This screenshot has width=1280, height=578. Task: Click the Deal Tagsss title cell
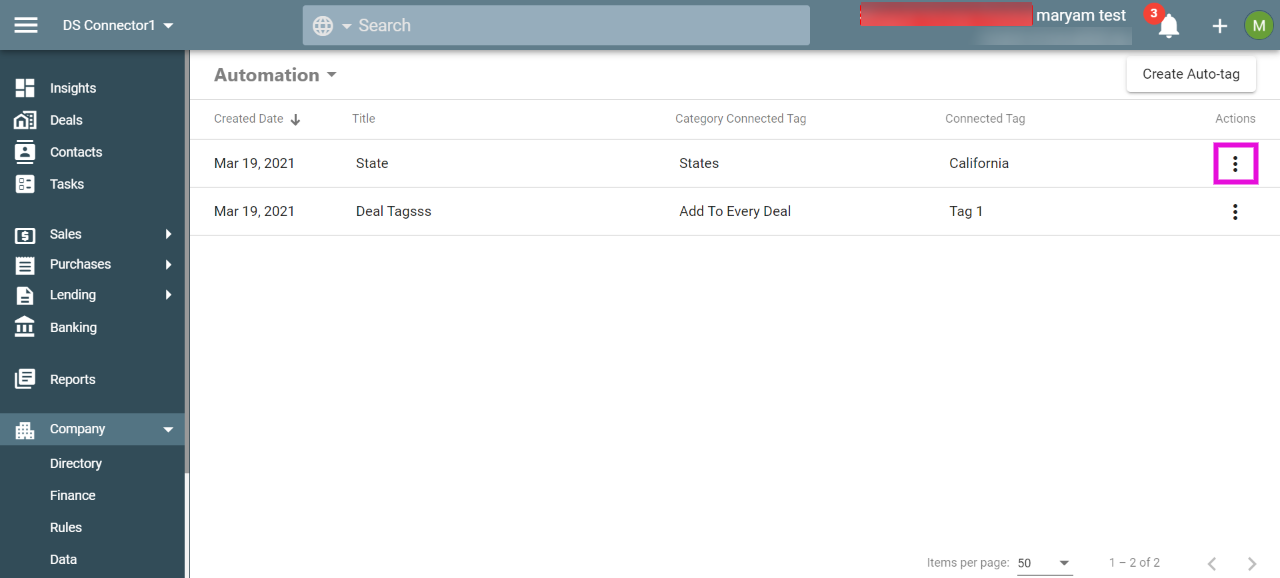tap(394, 212)
